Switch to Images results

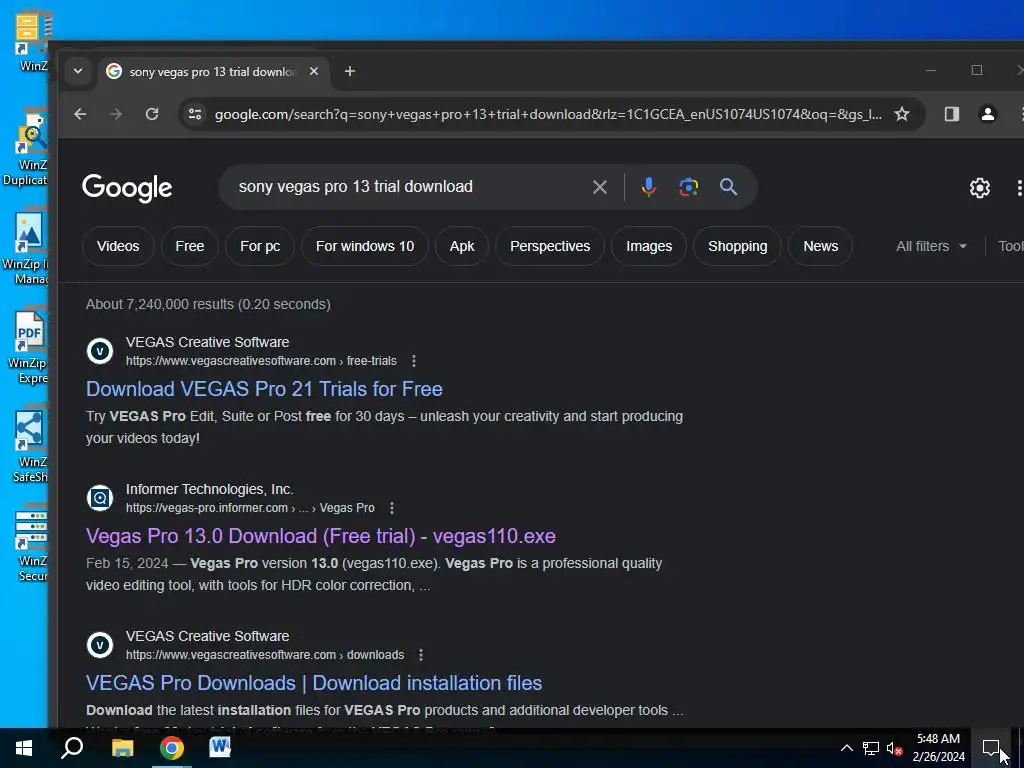pyautogui.click(x=649, y=246)
